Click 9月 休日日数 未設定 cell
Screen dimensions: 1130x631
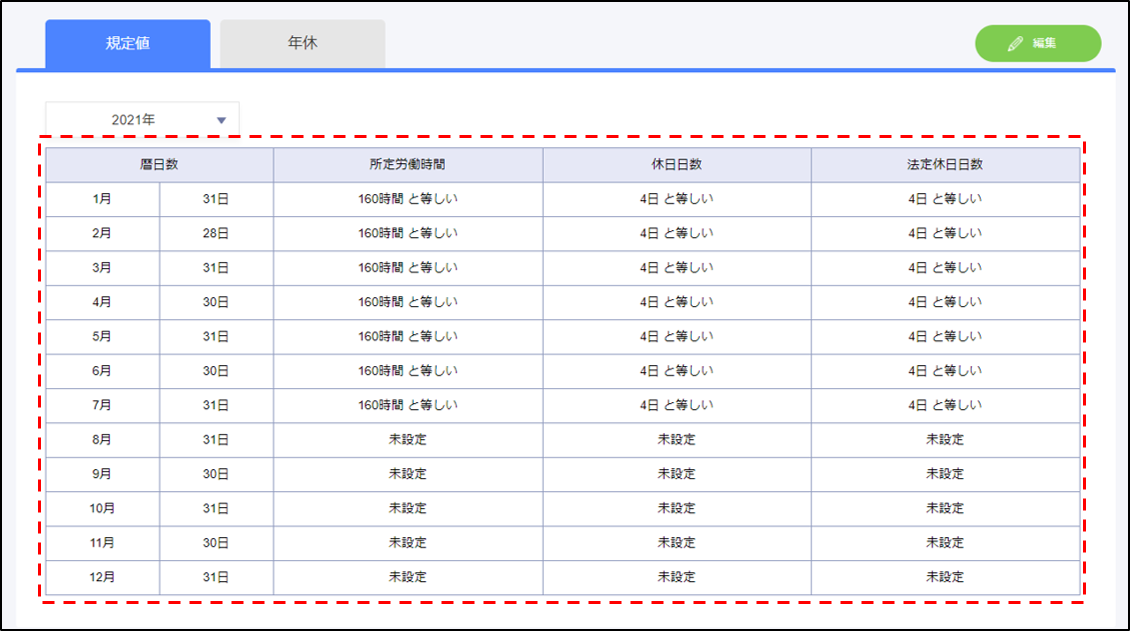[x=677, y=475]
